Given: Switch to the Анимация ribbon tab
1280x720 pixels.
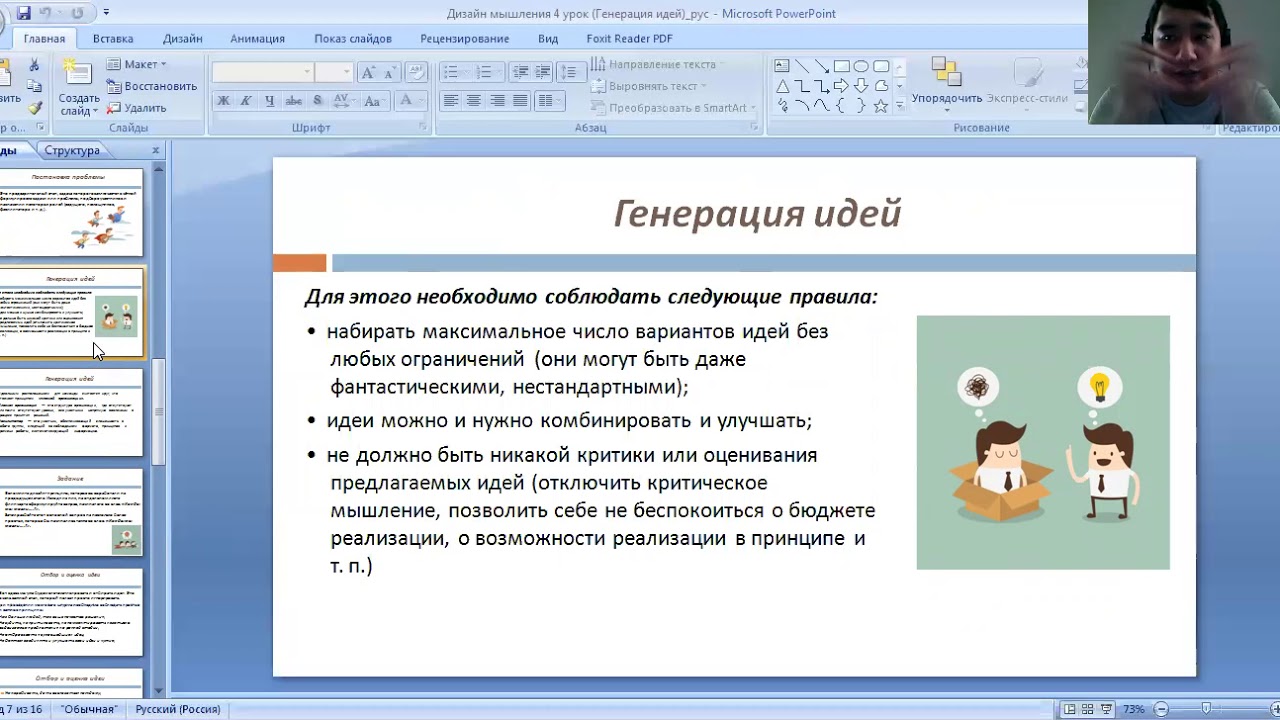Looking at the screenshot, I should click(x=257, y=38).
